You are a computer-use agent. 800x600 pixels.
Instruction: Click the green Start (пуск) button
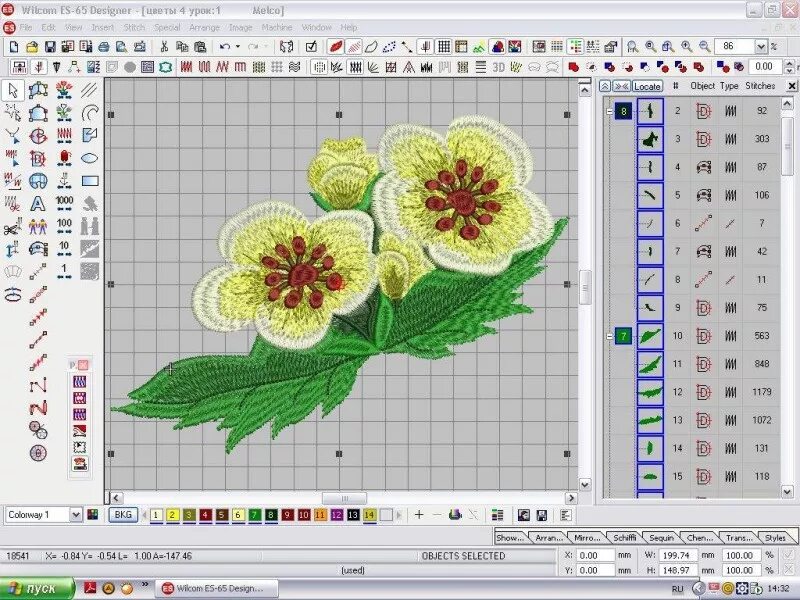click(37, 588)
